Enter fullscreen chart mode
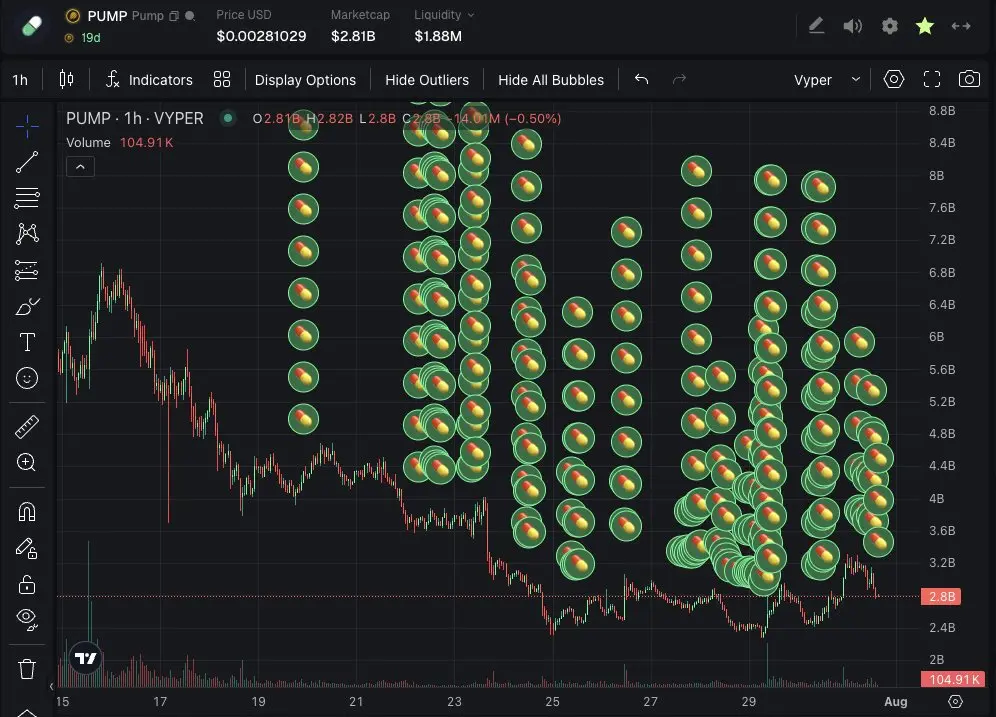Image resolution: width=996 pixels, height=717 pixels. 932,79
